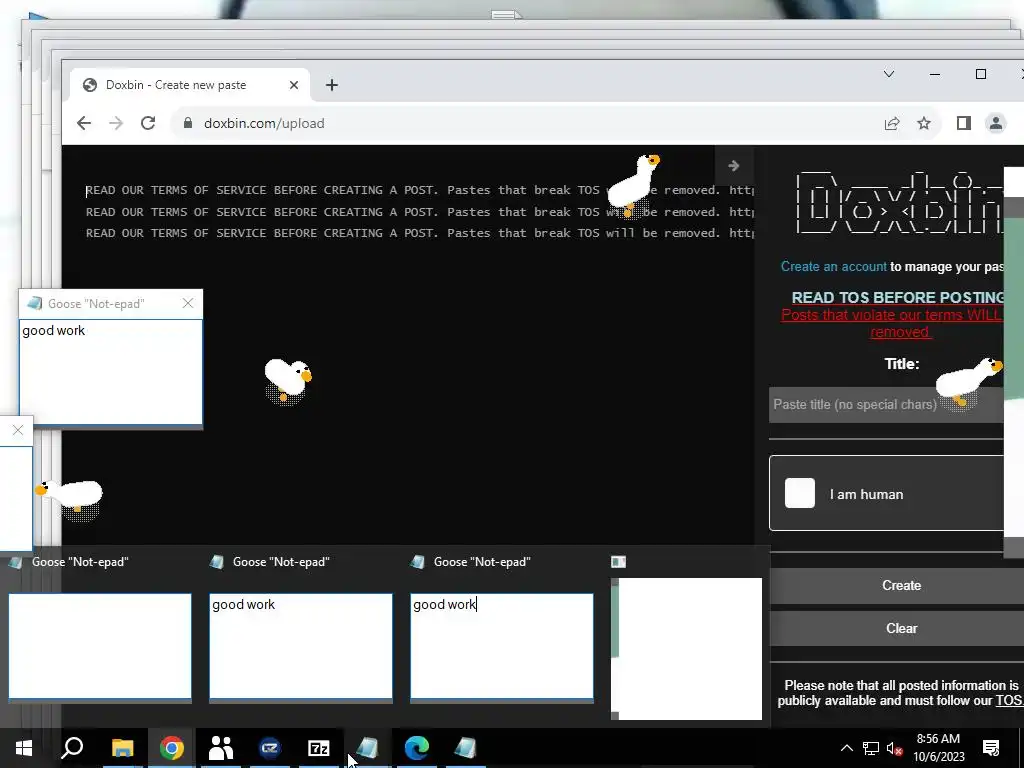The height and width of the screenshot is (768, 1024).
Task: Click the Paste title input field
Action: click(886, 404)
